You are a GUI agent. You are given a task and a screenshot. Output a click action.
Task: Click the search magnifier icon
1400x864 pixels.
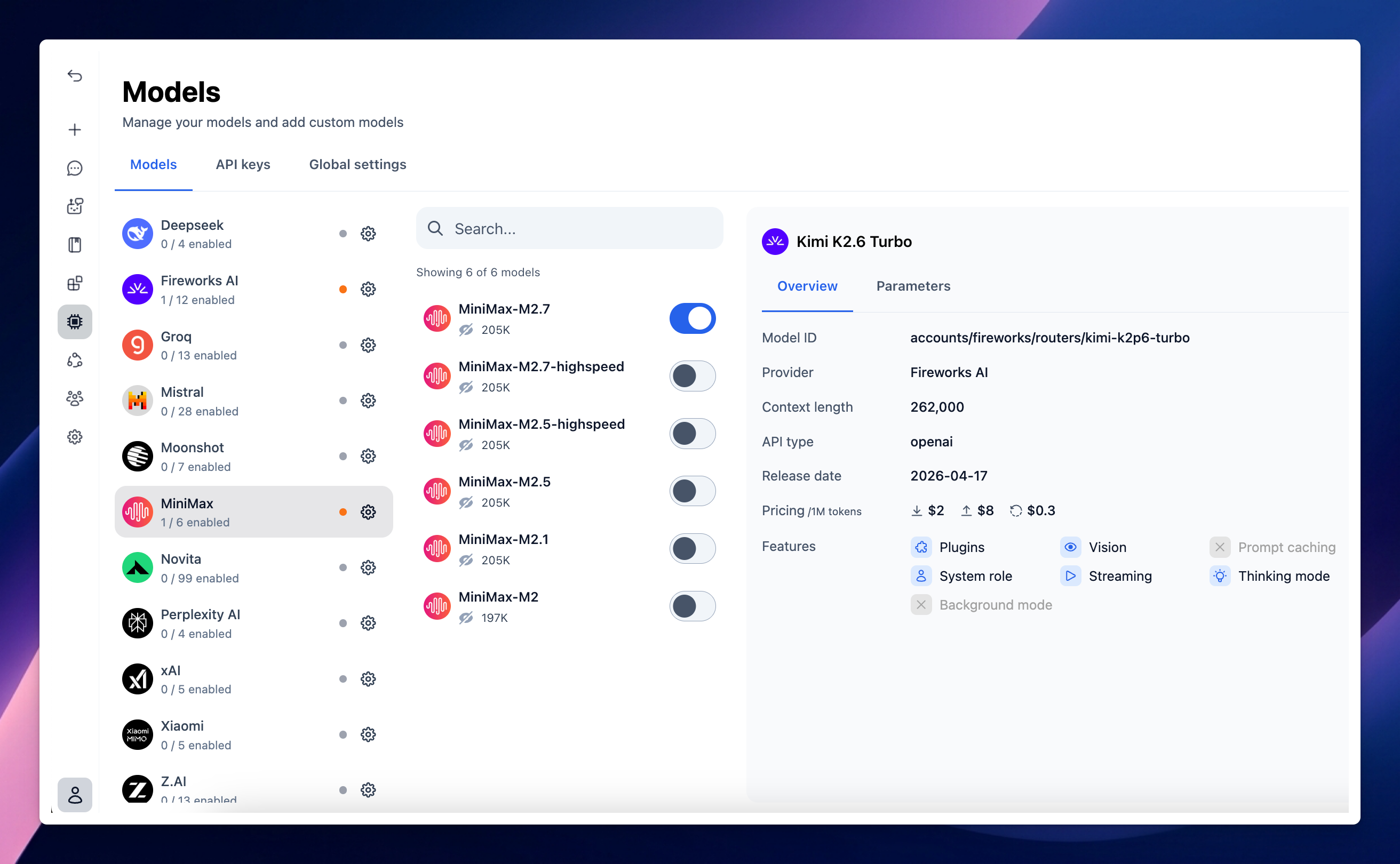(x=435, y=229)
